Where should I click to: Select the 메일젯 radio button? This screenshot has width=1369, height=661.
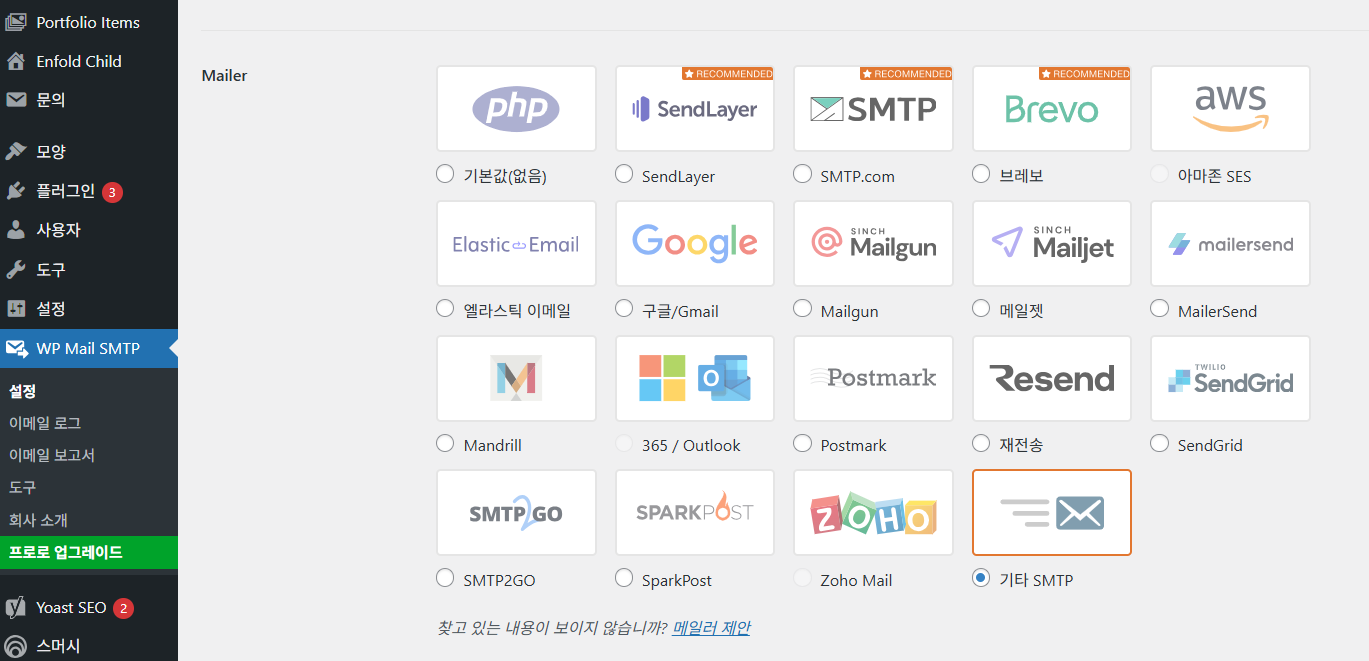(x=981, y=309)
